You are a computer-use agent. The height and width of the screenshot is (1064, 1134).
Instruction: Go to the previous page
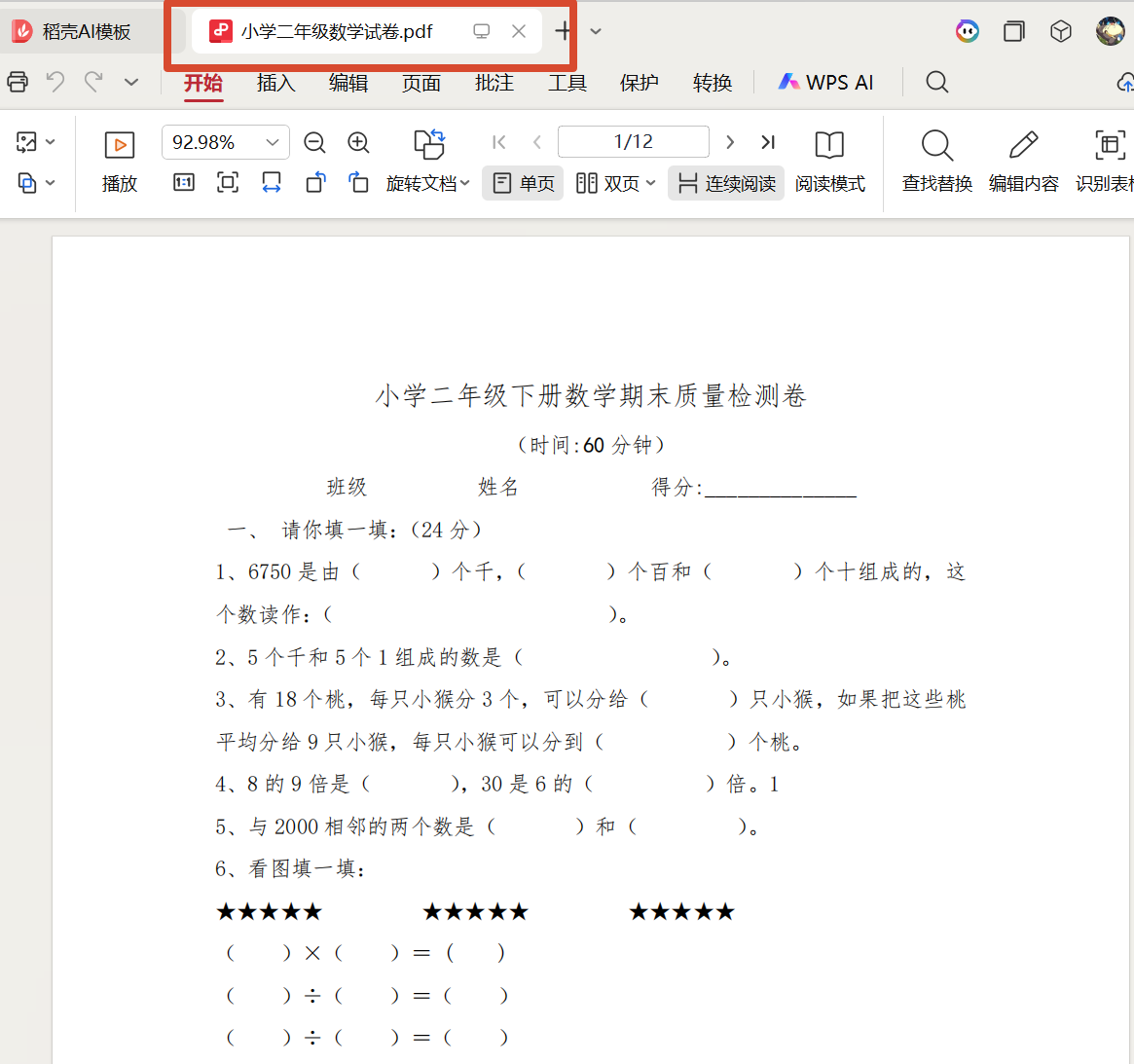tap(536, 142)
